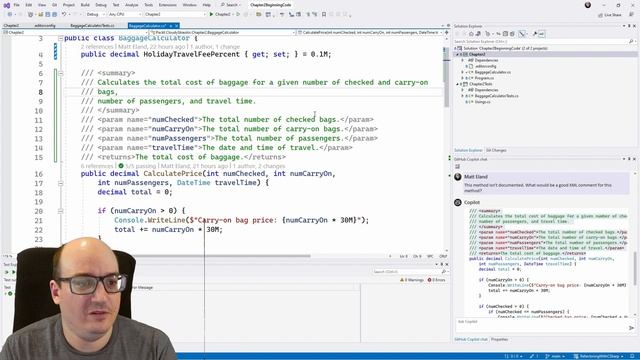
Task: Click the Solution Explorer switch views icon
Action: tap(478, 34)
